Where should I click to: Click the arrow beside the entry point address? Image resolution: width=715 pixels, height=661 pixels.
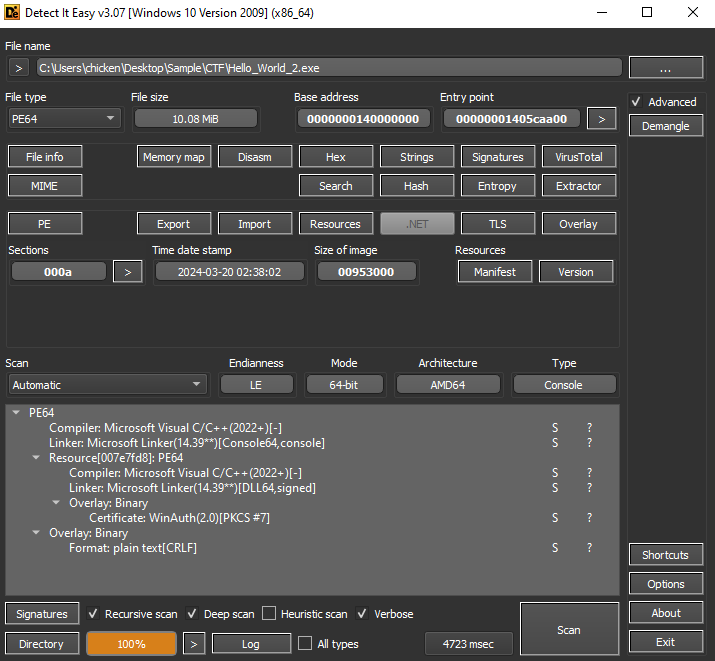(600, 119)
